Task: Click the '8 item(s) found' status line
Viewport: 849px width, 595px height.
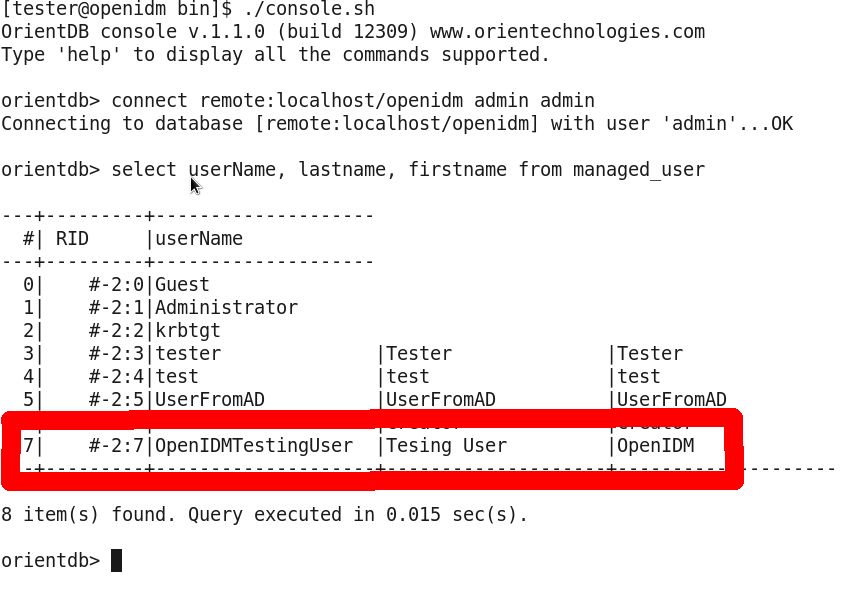Action: (x=264, y=514)
